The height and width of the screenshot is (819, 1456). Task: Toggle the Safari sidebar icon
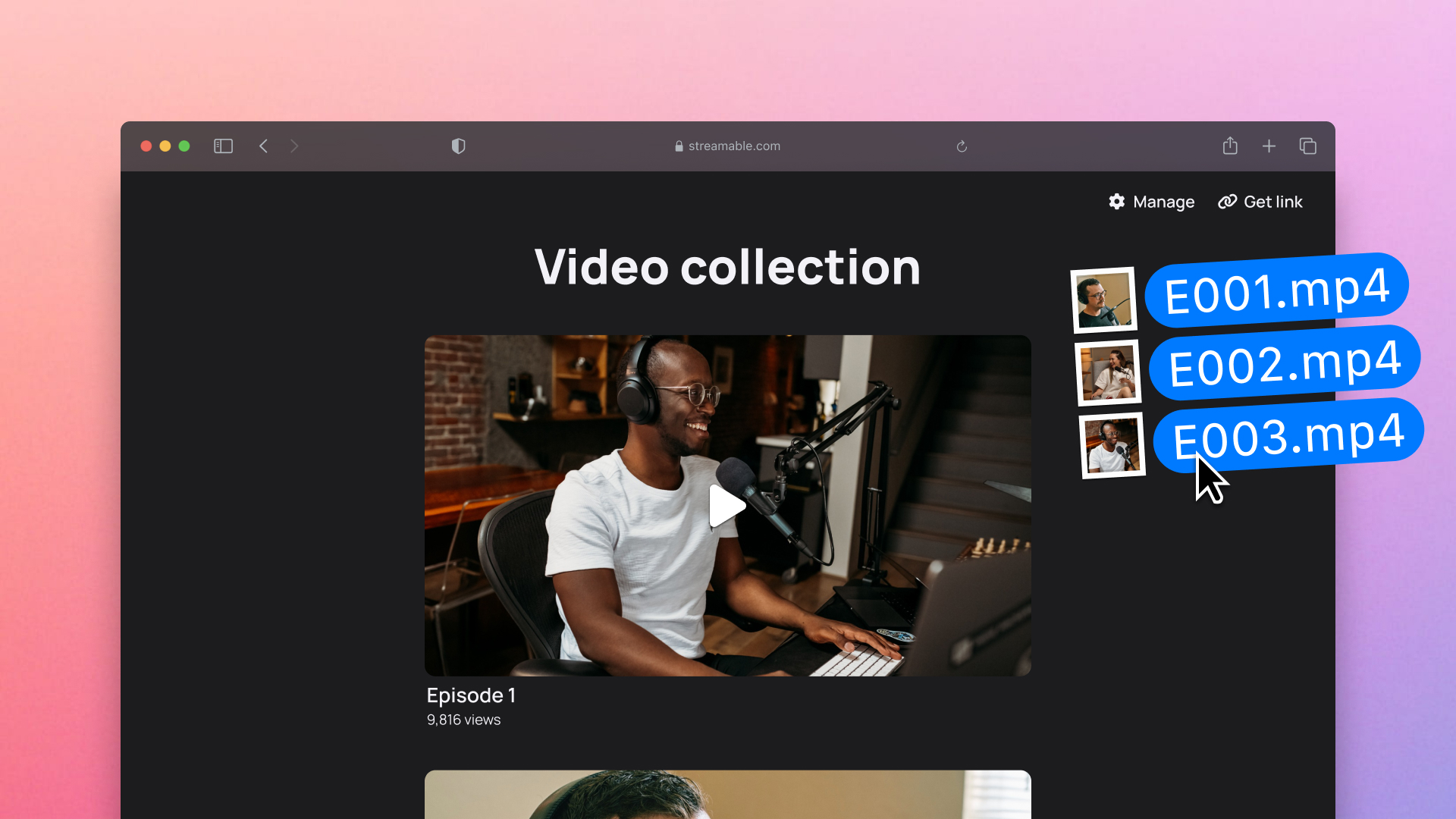[223, 146]
